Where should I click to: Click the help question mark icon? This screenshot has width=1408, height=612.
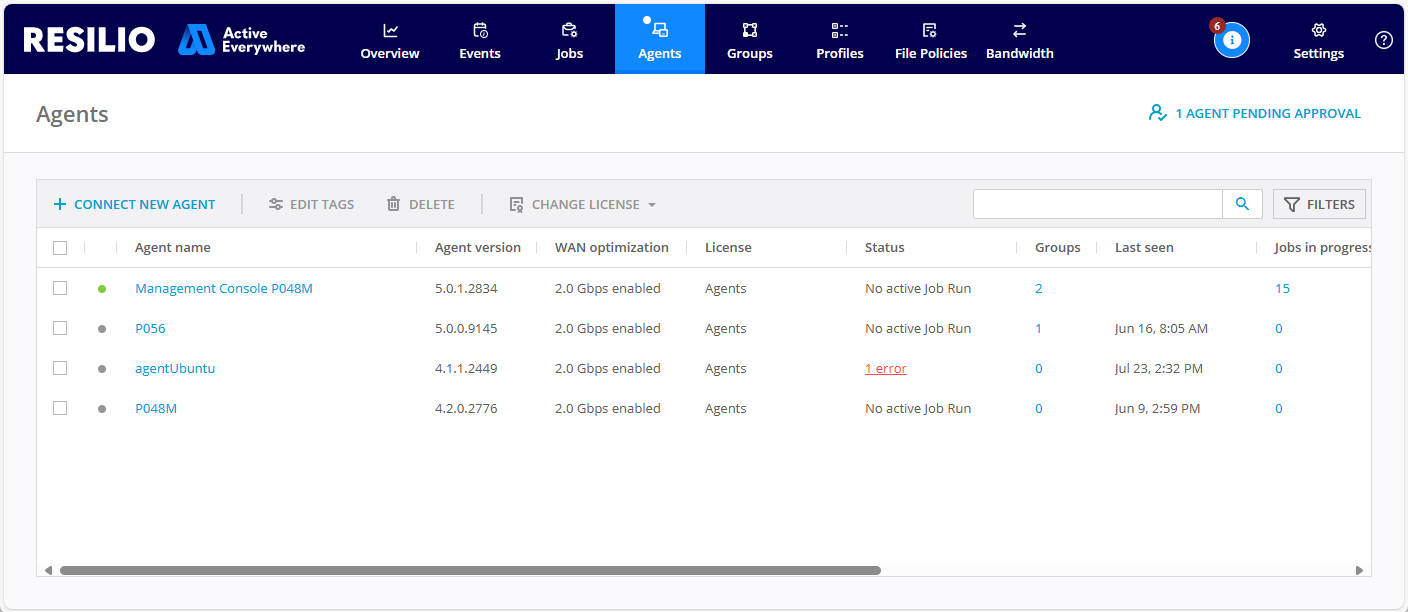tap(1383, 40)
